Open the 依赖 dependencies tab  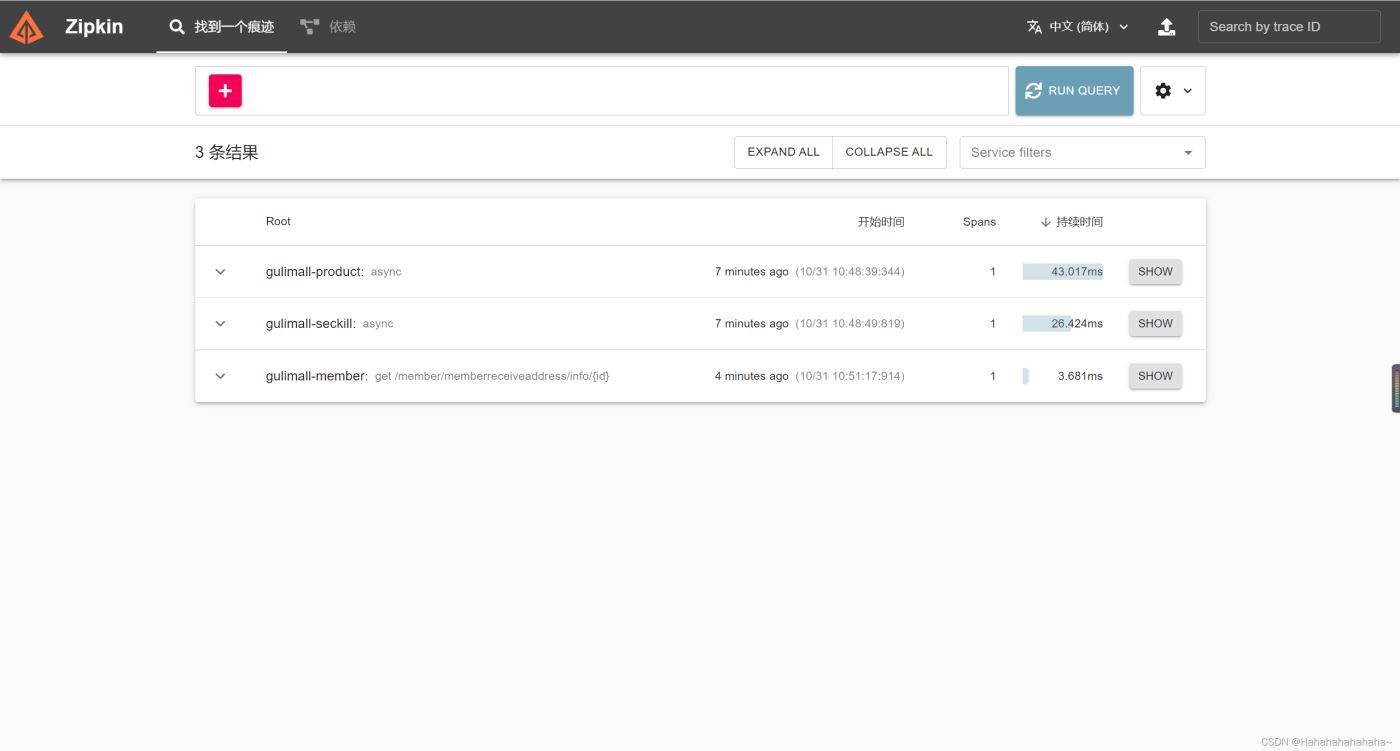click(328, 27)
